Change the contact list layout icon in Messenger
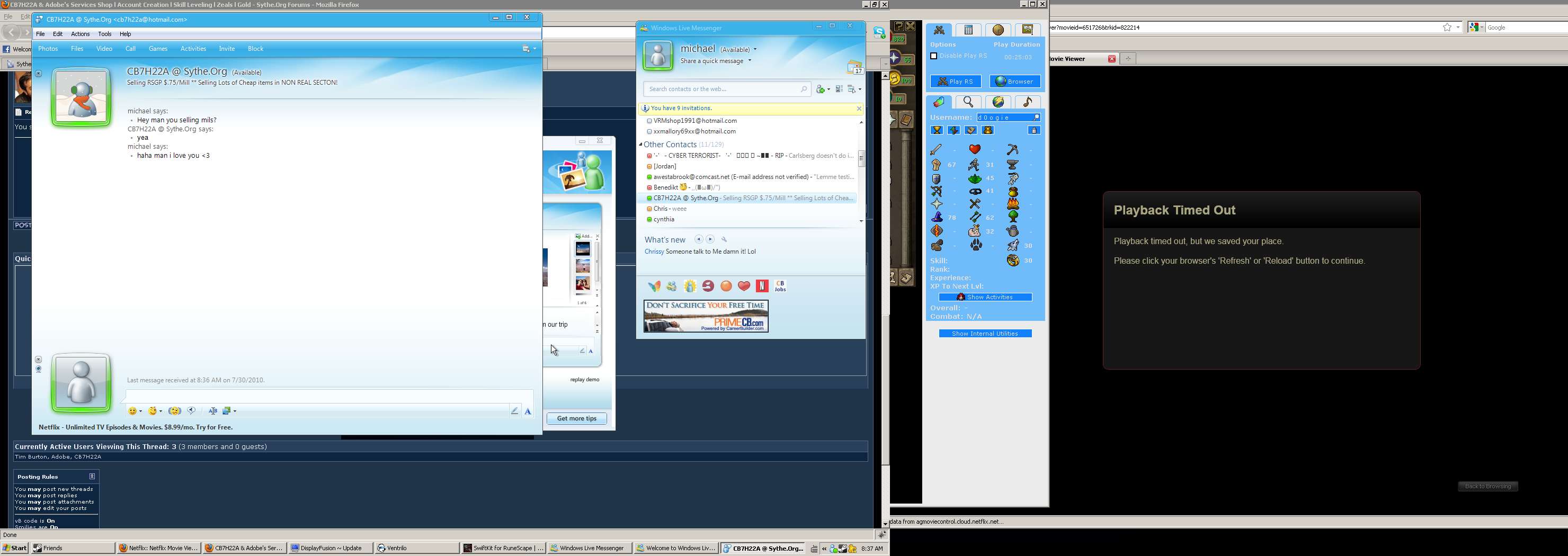This screenshot has height=556, width=1568. (839, 89)
